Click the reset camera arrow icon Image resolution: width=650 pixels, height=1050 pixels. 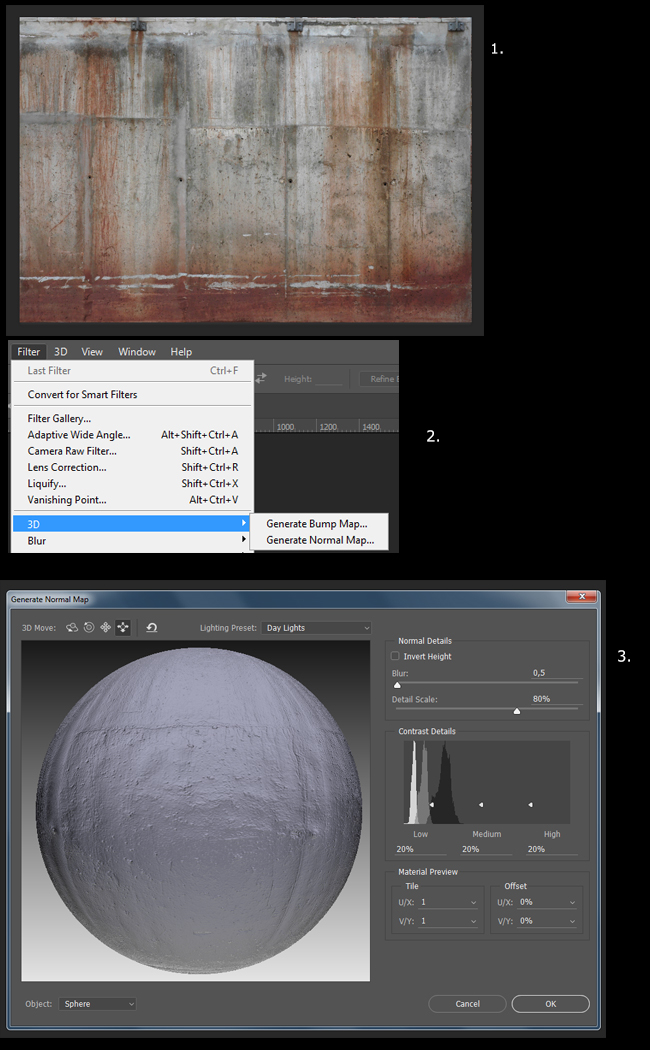pos(151,628)
